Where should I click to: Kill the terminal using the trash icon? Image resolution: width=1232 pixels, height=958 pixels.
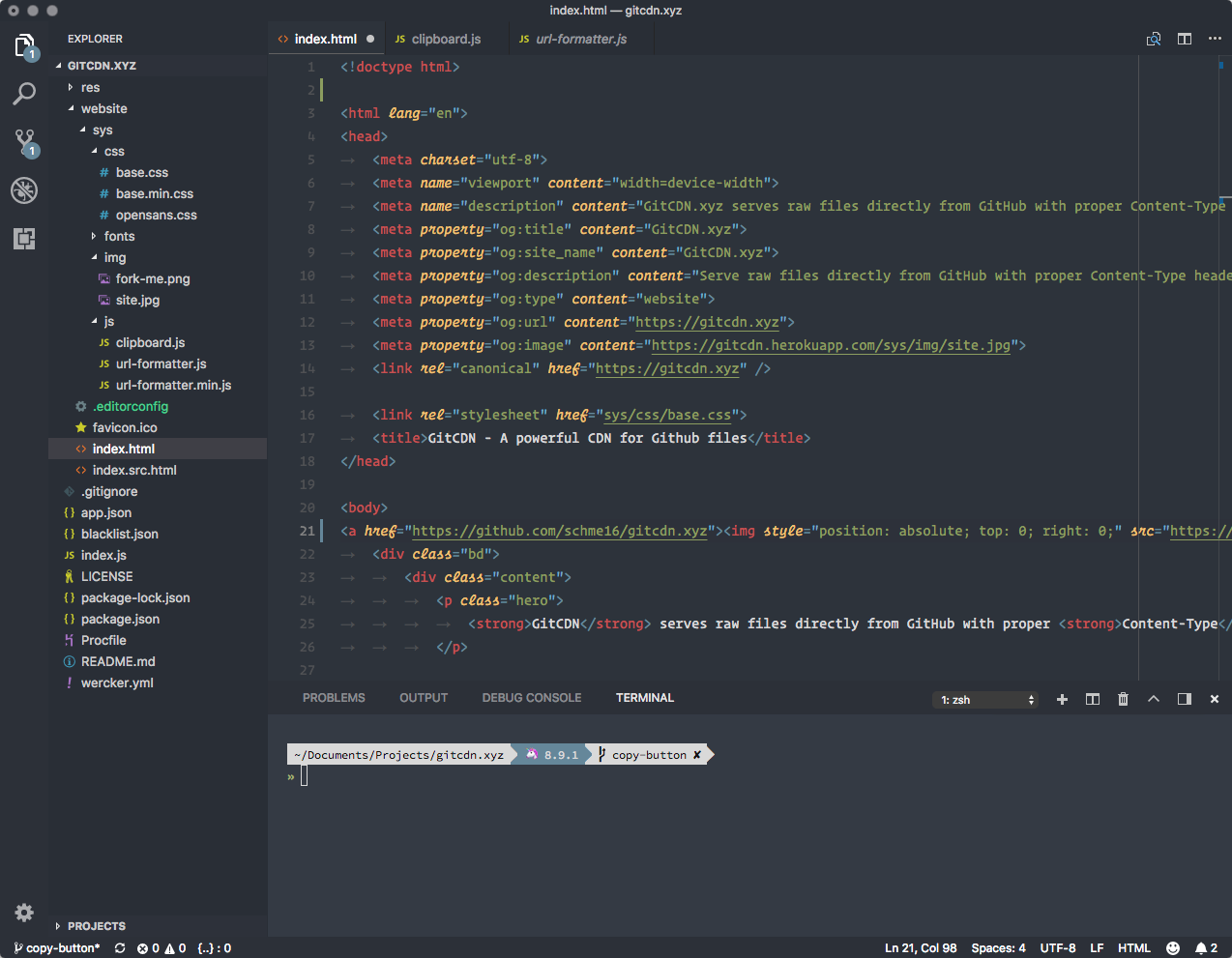pyautogui.click(x=1123, y=698)
